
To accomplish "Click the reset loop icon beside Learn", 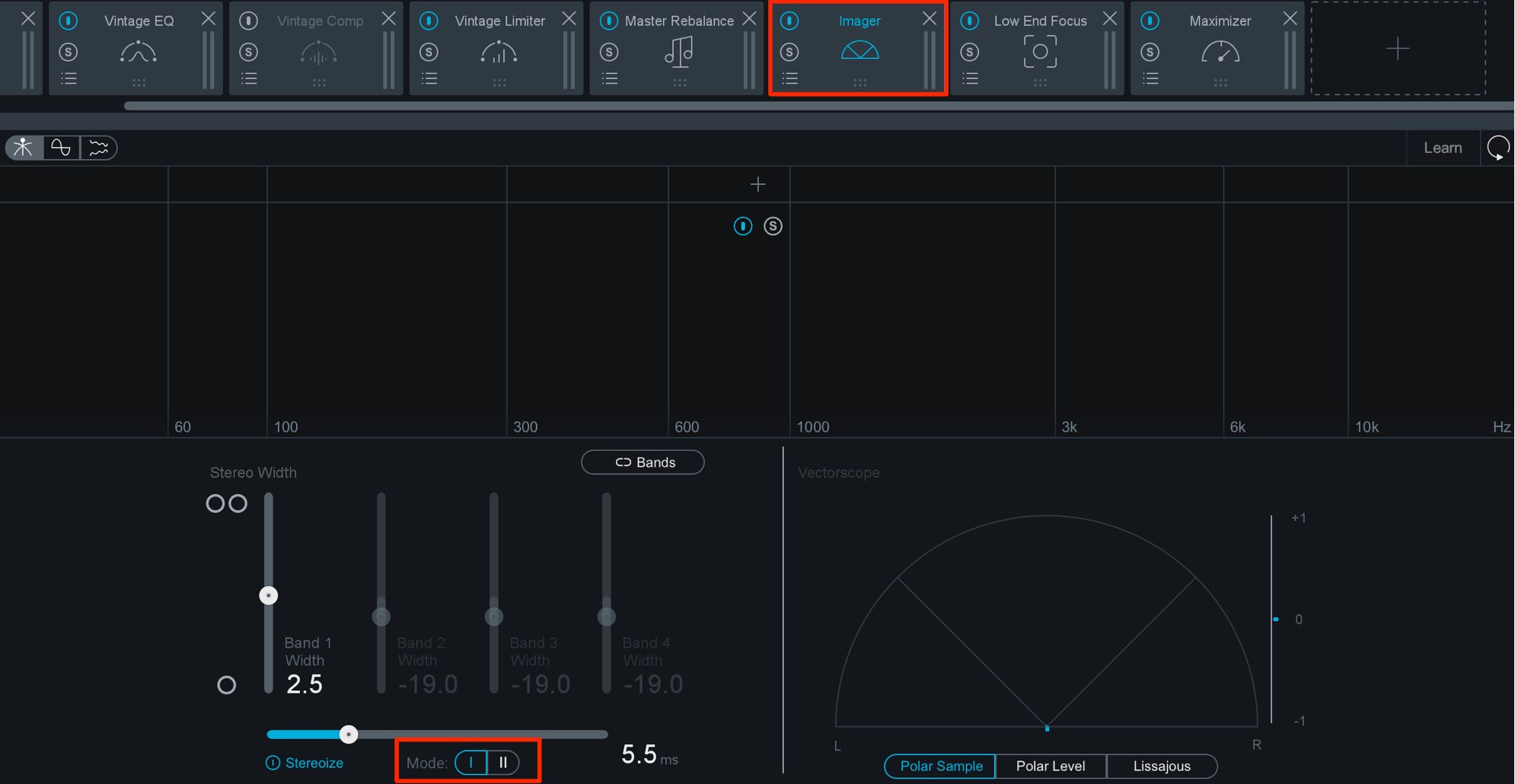I will (1497, 148).
